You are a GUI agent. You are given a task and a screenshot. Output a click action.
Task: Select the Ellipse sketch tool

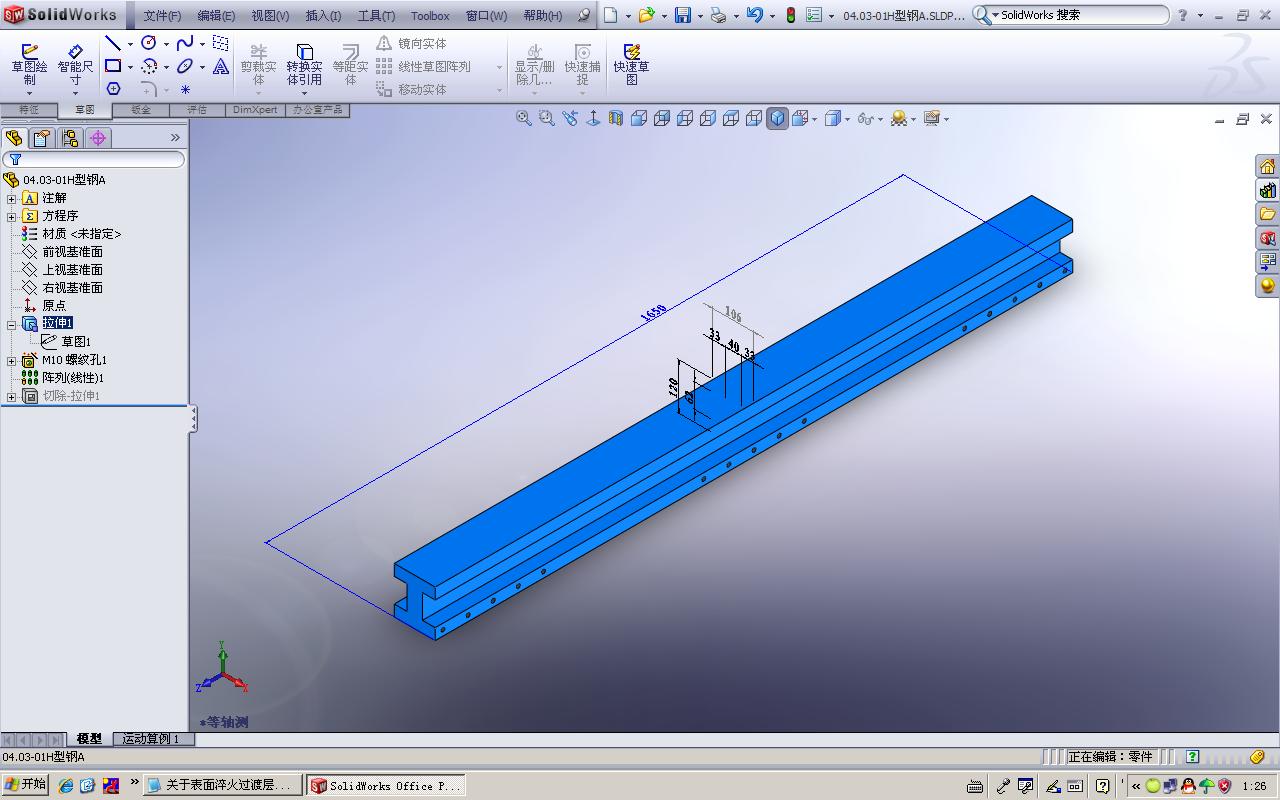(x=185, y=67)
